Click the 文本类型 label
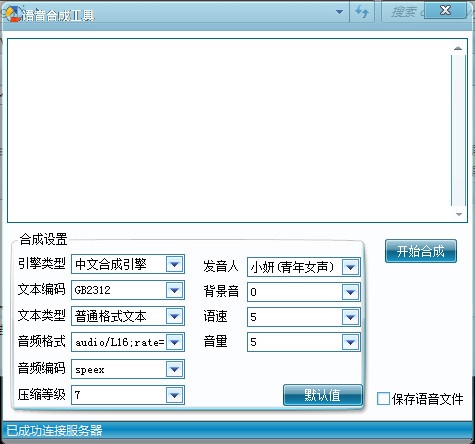The width and height of the screenshot is (475, 444). (x=42, y=315)
